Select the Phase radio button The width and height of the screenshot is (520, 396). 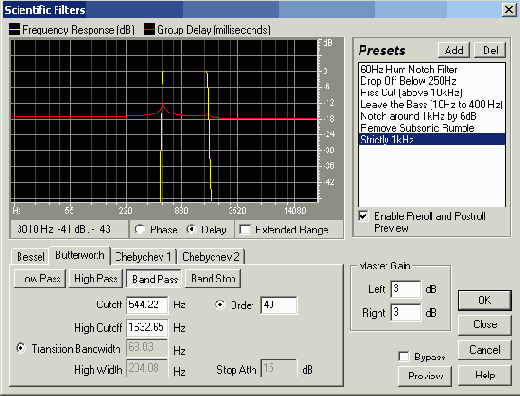pos(140,229)
